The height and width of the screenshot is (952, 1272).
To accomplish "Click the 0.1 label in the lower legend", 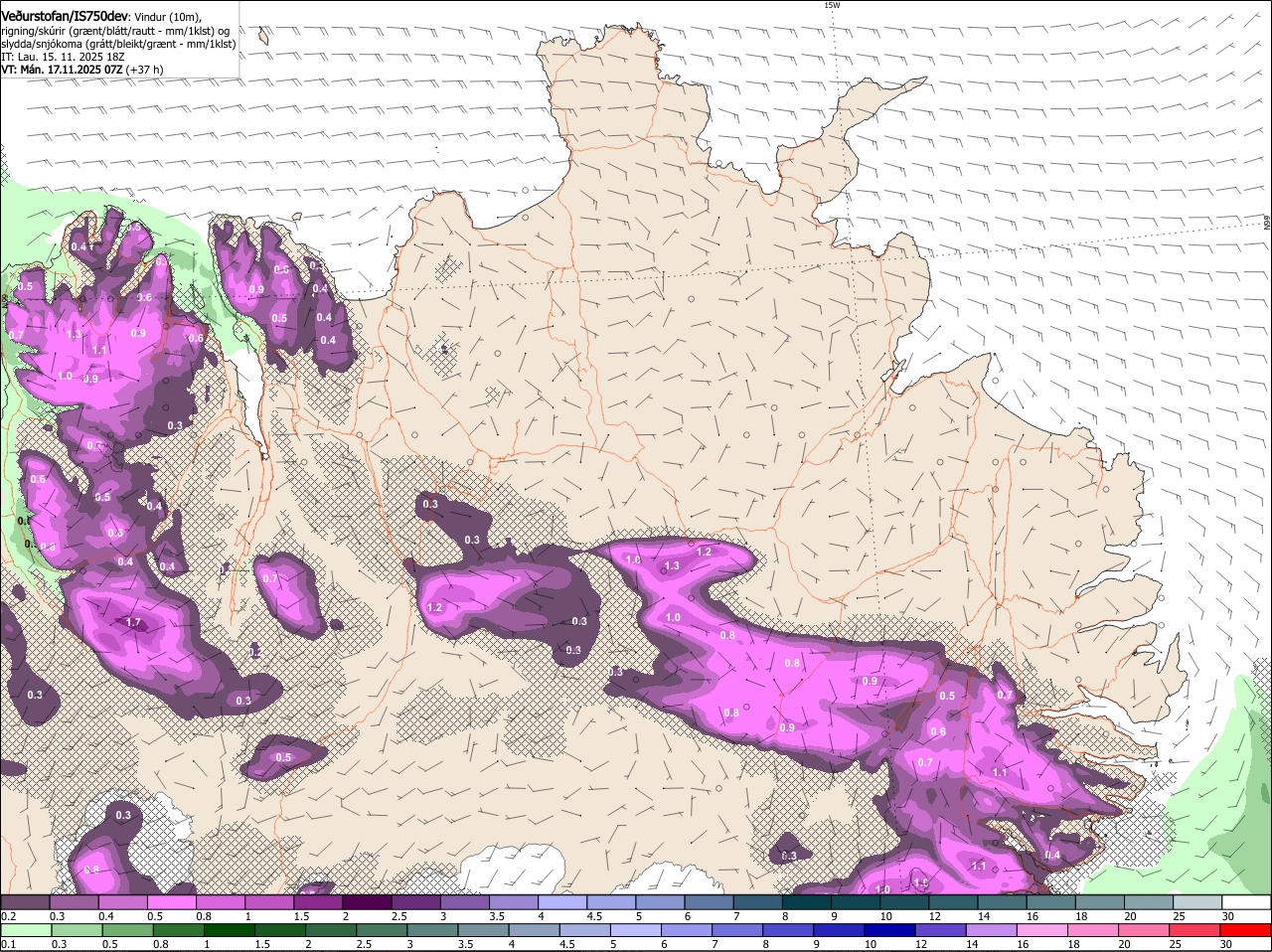I will [x=9, y=944].
